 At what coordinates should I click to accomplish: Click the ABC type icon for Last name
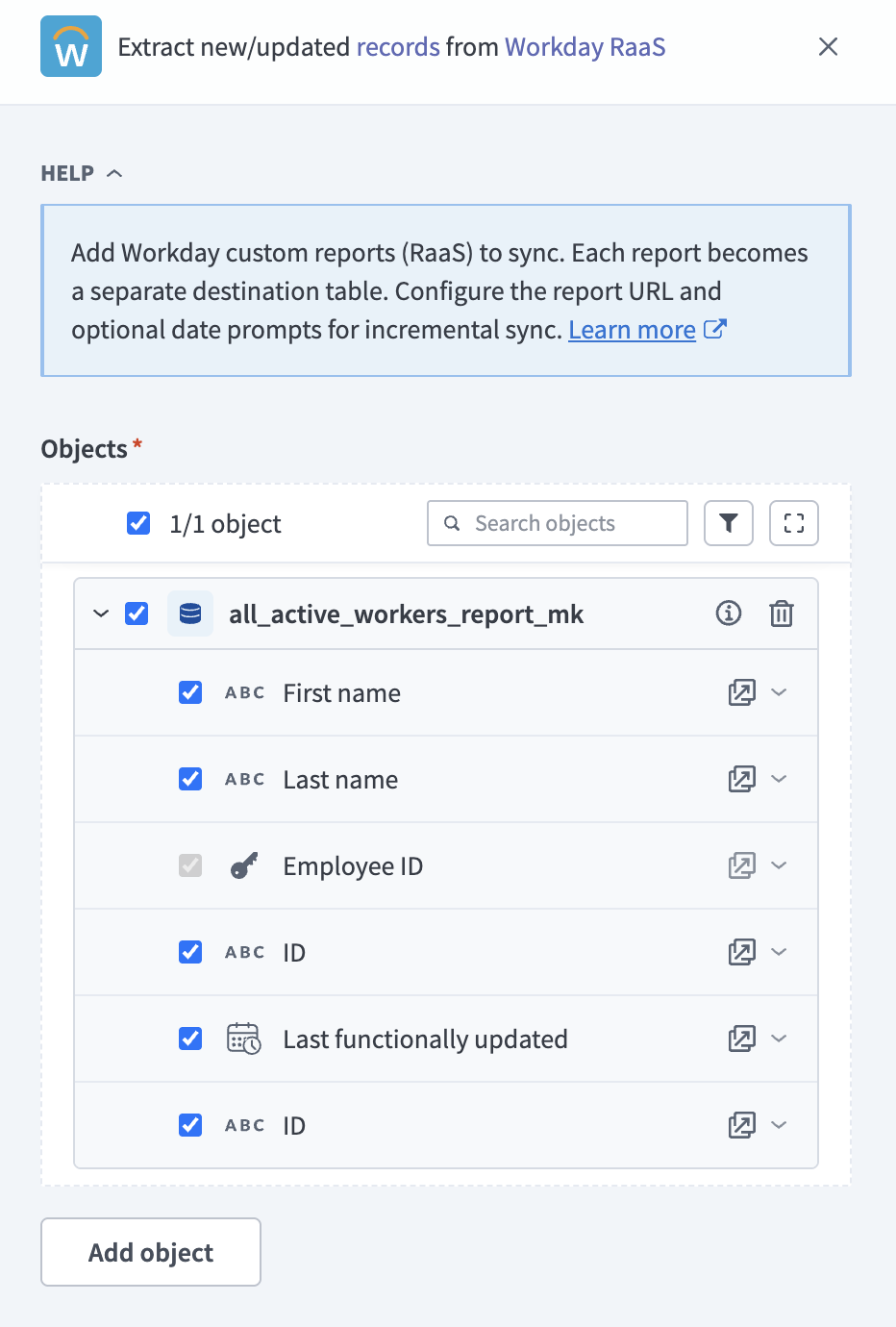tap(244, 779)
